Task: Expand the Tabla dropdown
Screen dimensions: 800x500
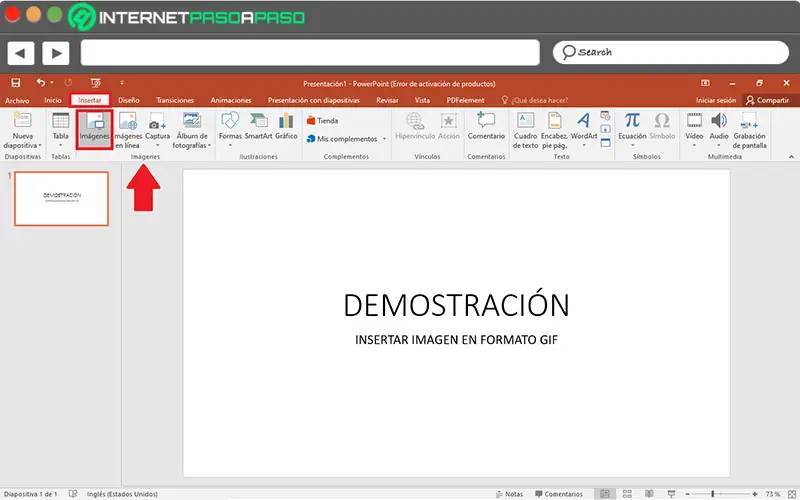Action: point(60,145)
